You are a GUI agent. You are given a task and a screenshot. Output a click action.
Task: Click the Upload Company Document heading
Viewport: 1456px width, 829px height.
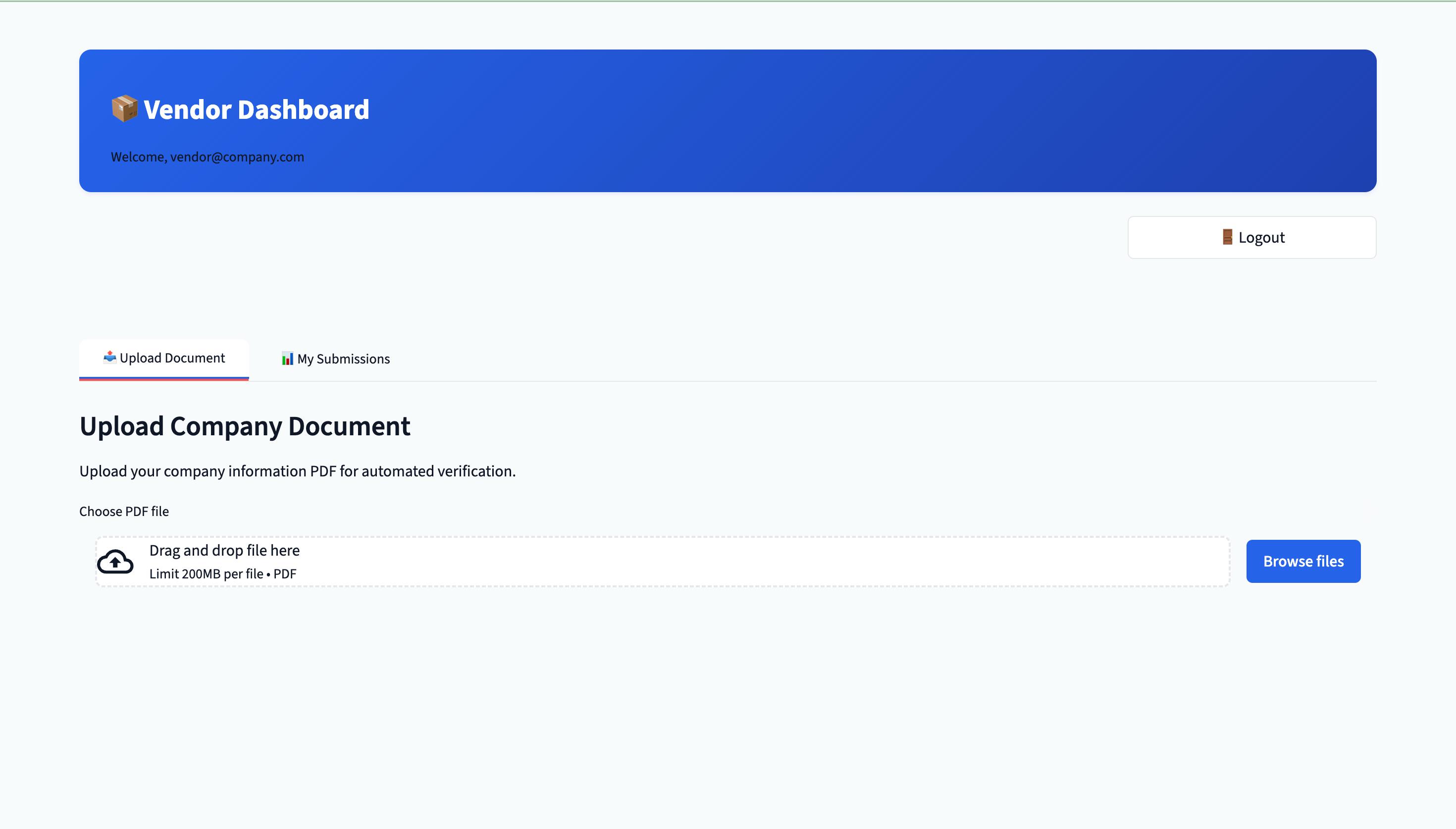pyautogui.click(x=245, y=426)
